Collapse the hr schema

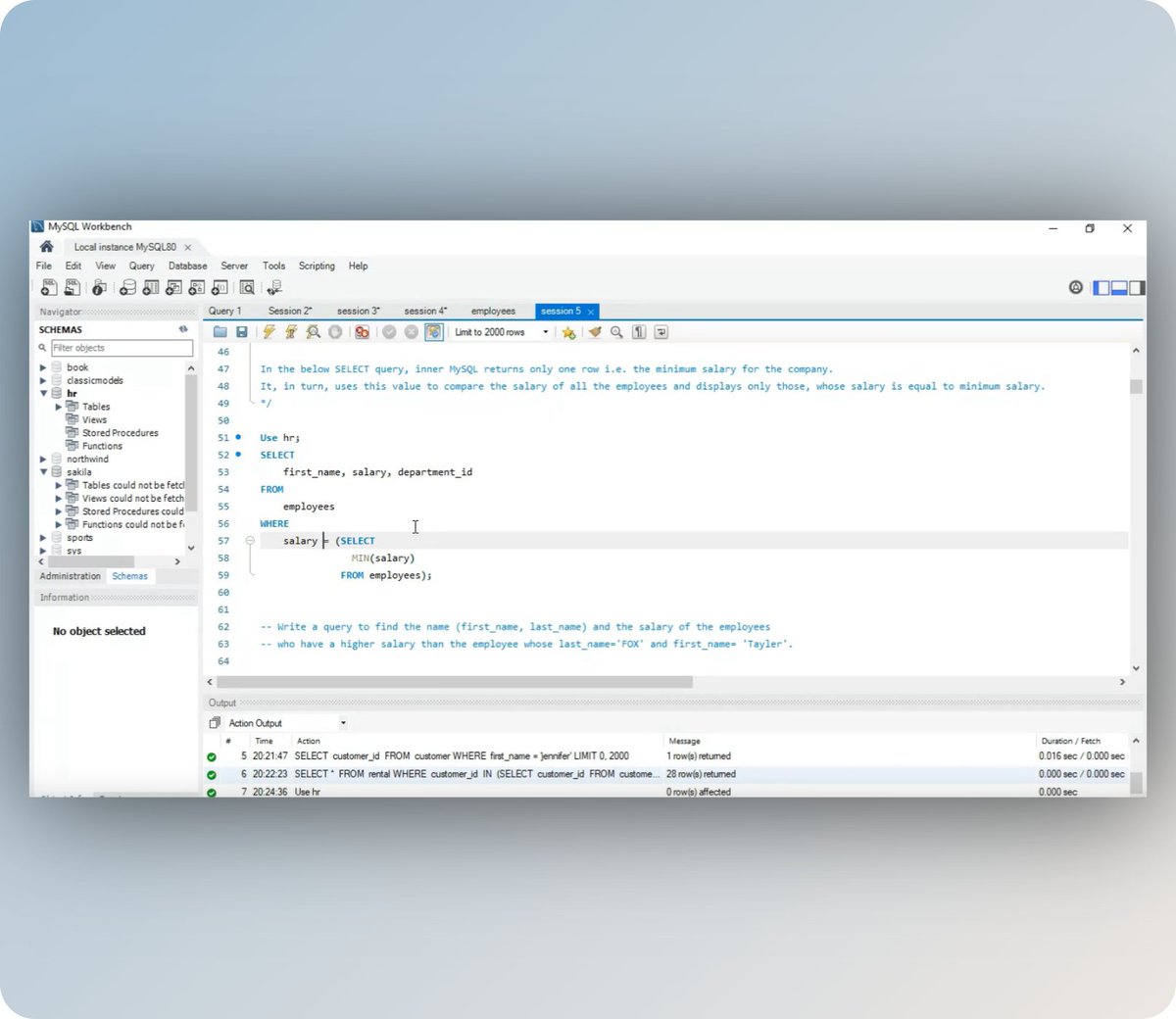pos(43,393)
